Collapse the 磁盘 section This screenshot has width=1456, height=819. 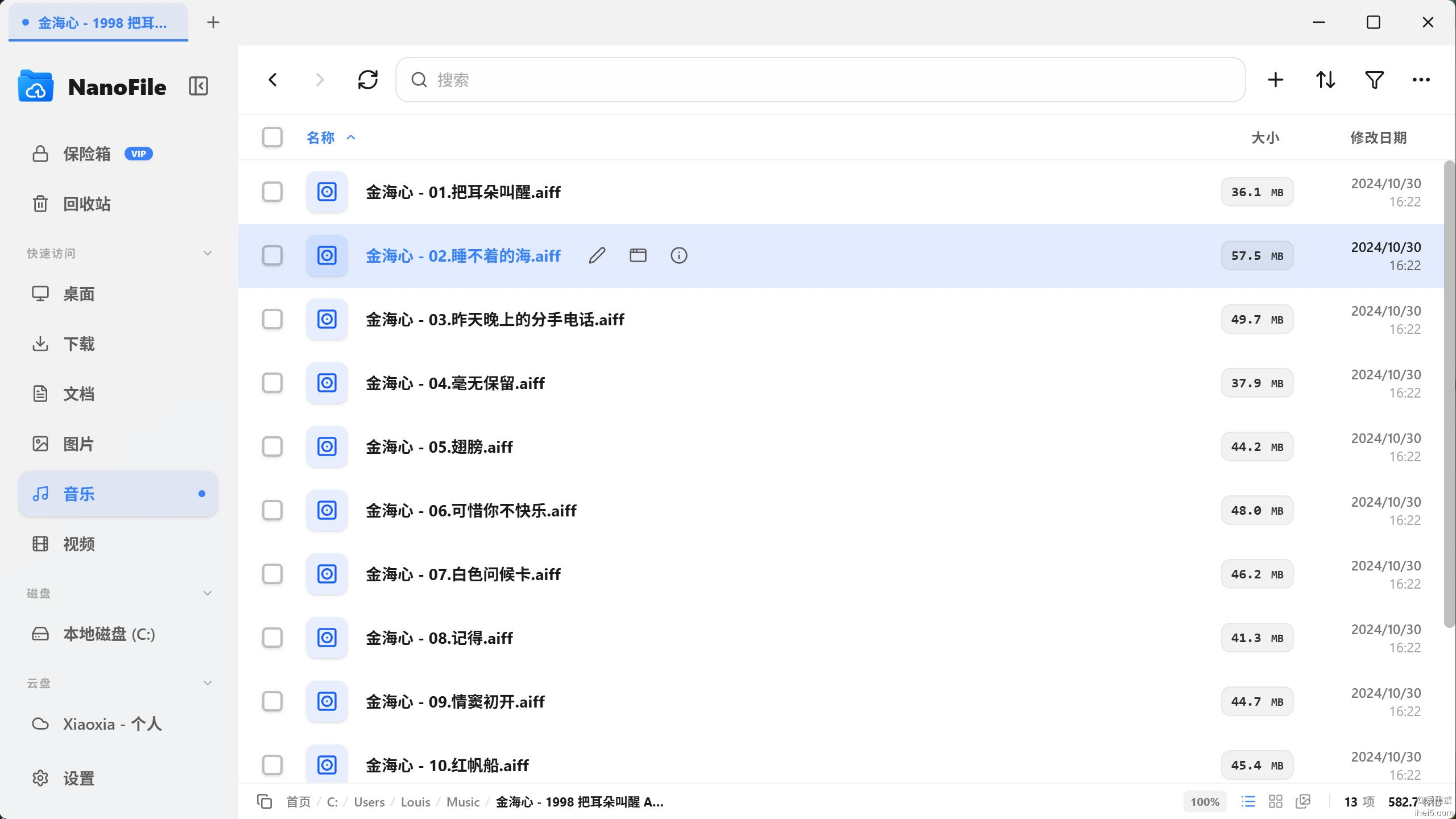[208, 593]
